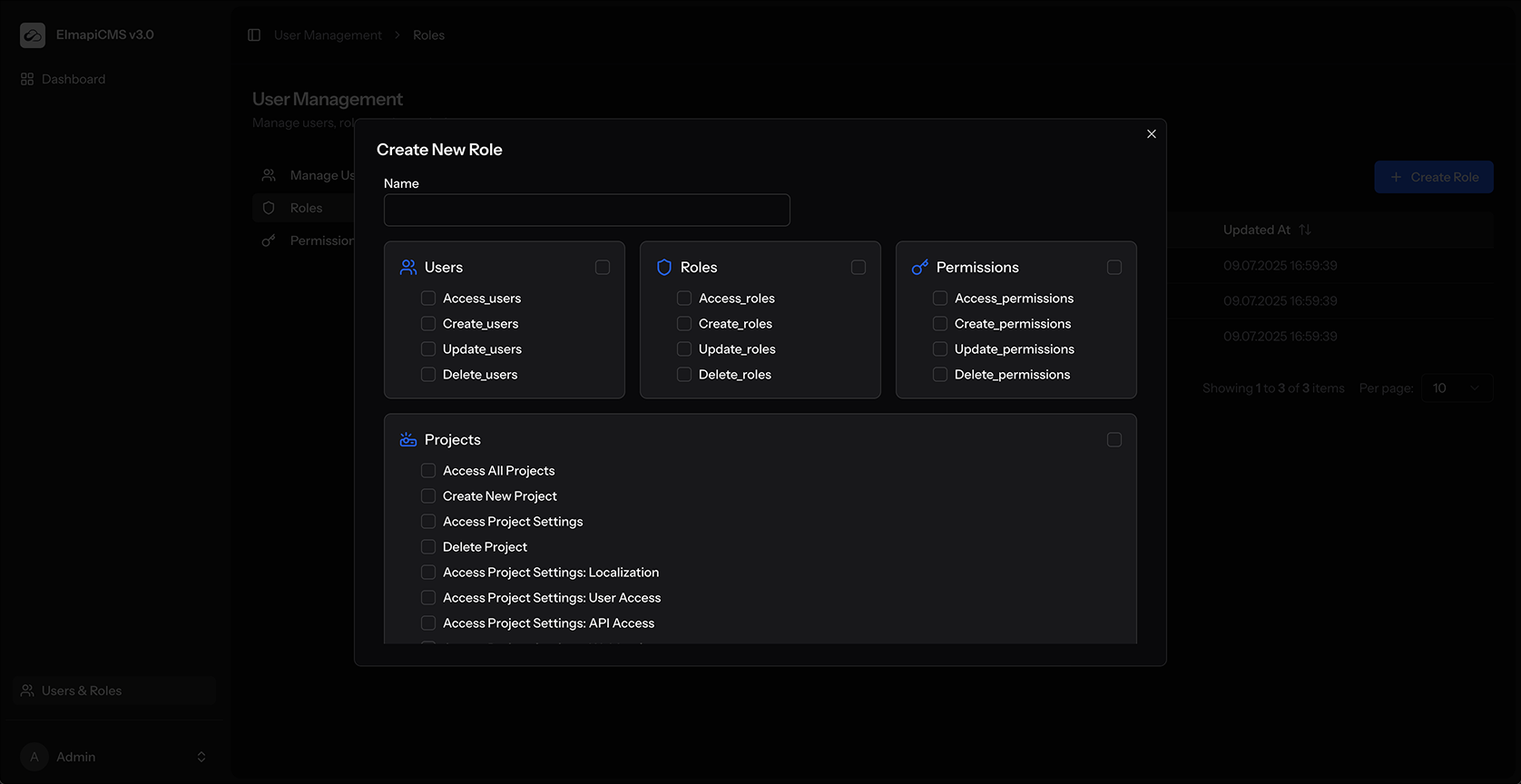Click the Manage Users tab icon
This screenshot has width=1521, height=784.
click(269, 175)
